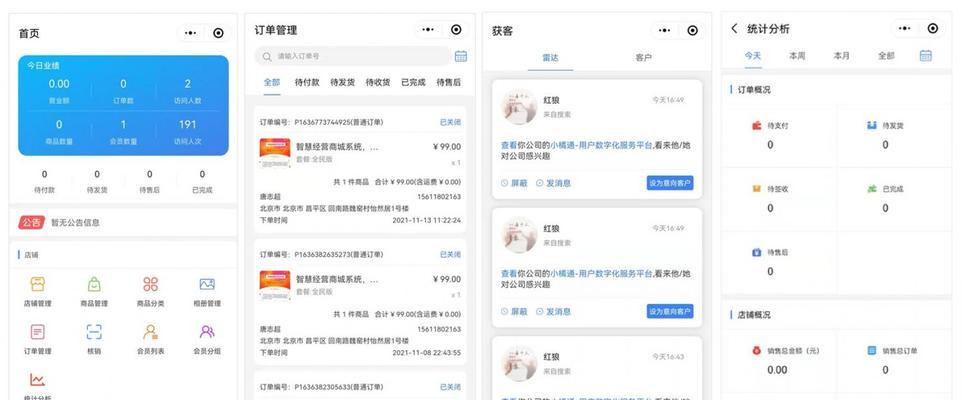This screenshot has width=962, height=400.
Task: Click 已关闭 status of order P1636773744925
Action: (450, 122)
